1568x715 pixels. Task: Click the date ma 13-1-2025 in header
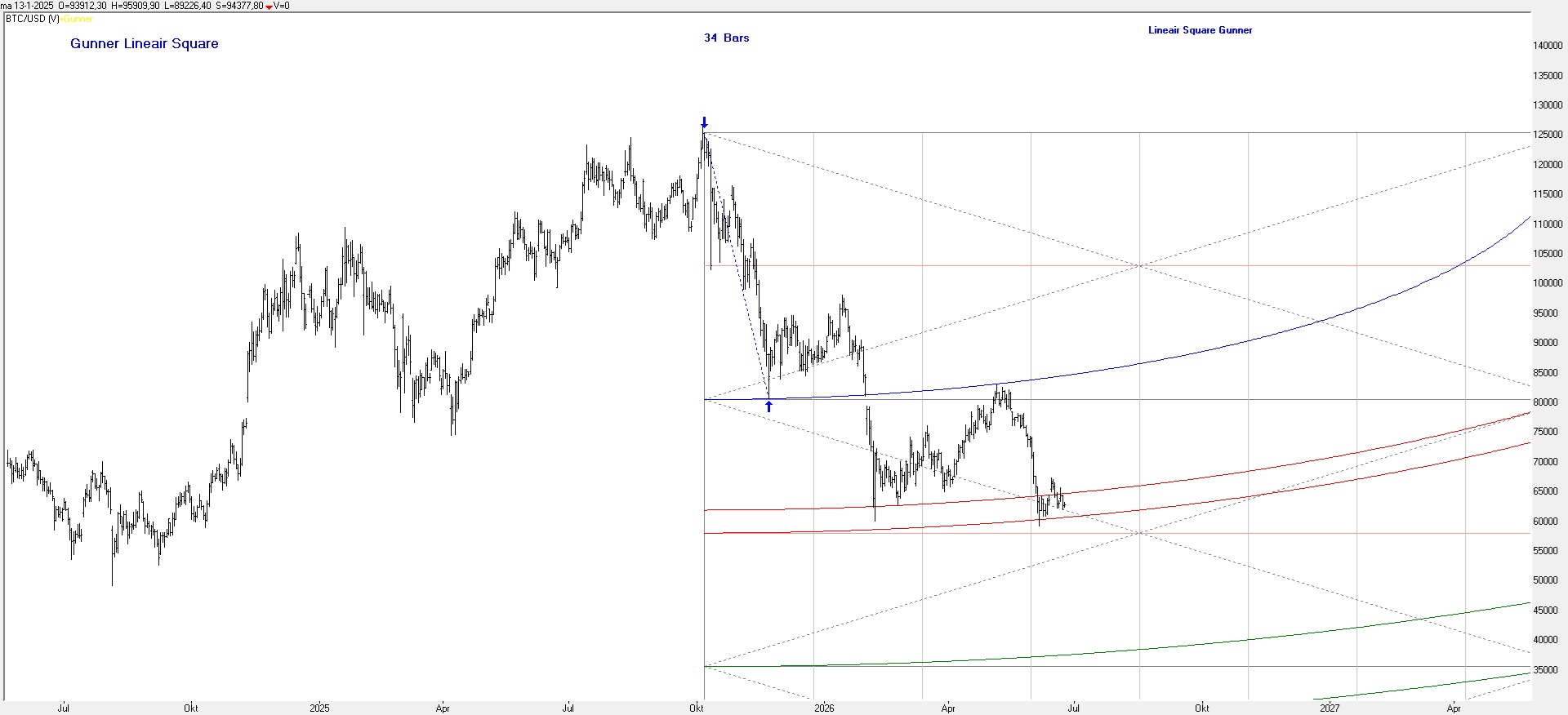(x=27, y=6)
